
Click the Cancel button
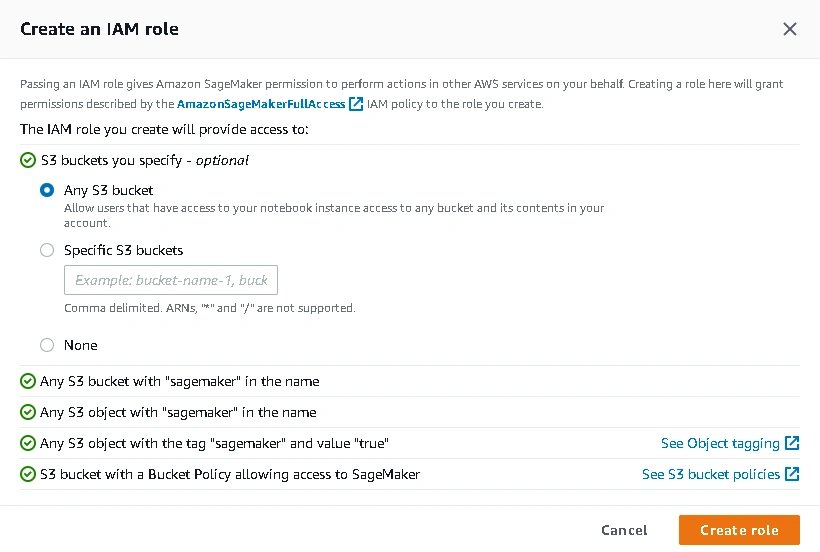click(x=624, y=530)
